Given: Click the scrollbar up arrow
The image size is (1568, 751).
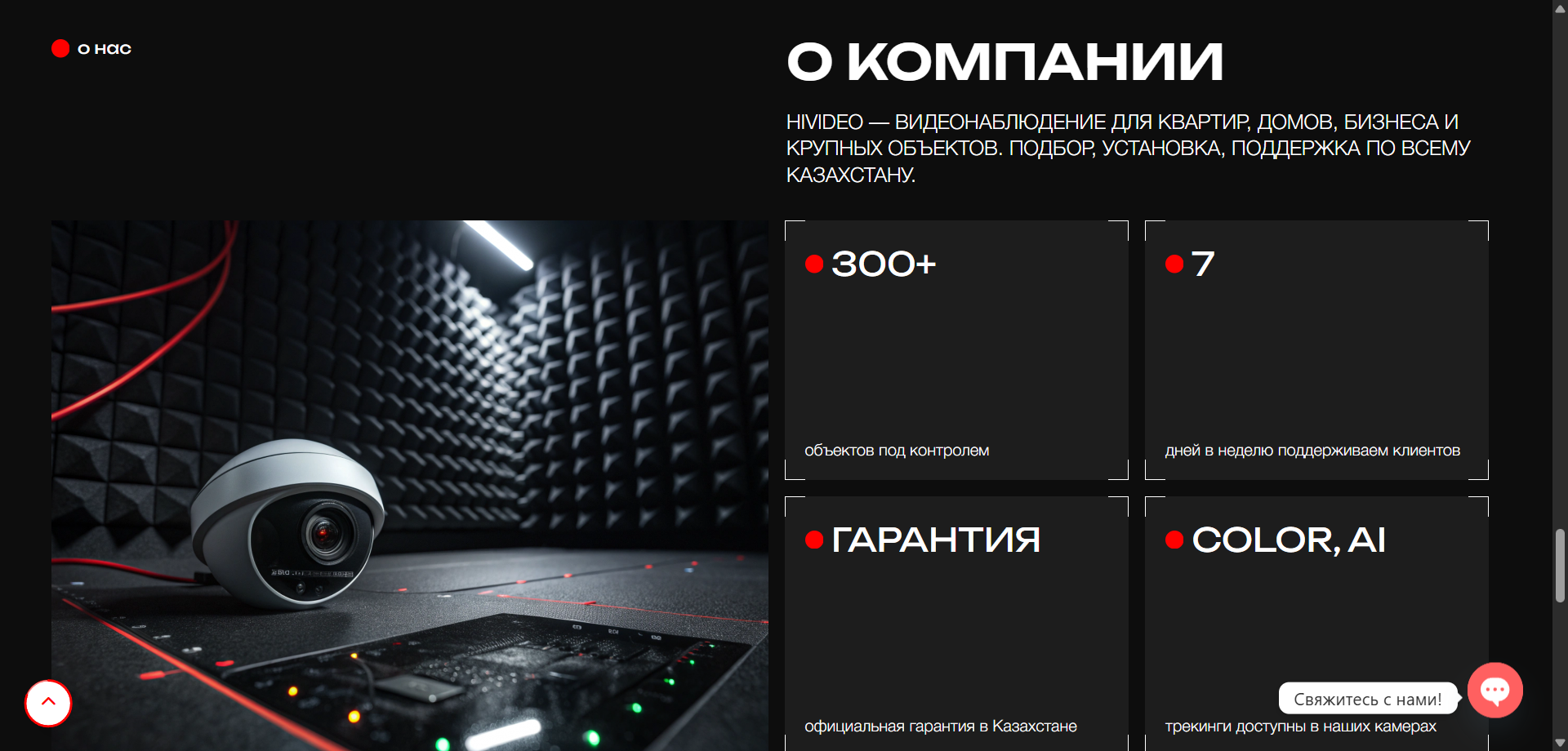Looking at the screenshot, I should point(1560,8).
